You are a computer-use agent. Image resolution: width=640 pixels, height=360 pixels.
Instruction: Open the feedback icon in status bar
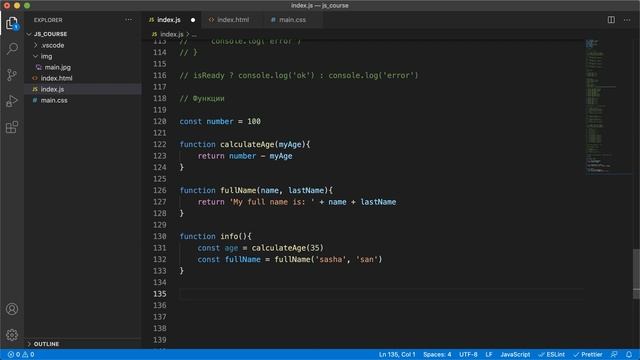[x=613, y=354]
